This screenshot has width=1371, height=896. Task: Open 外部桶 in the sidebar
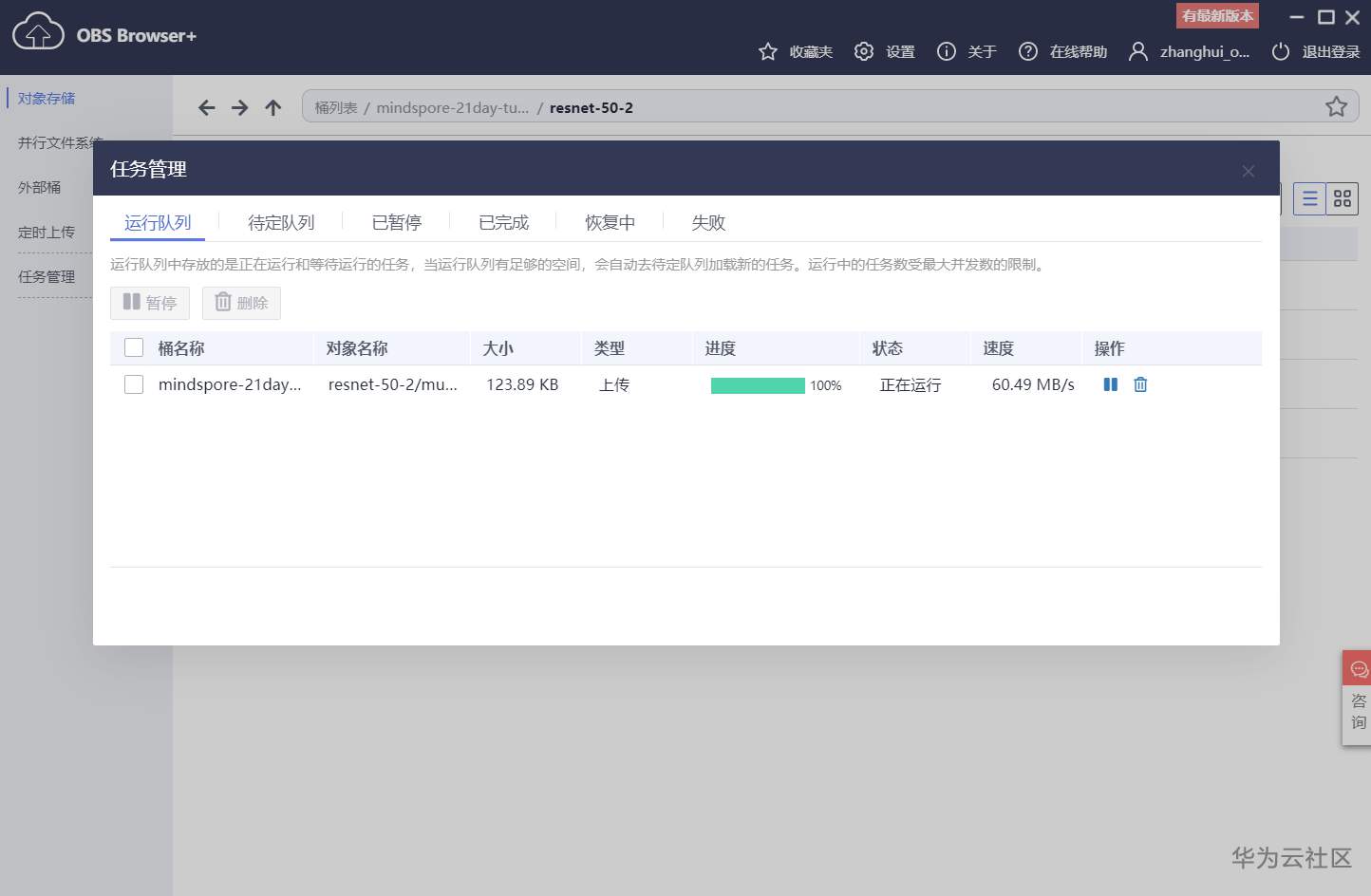39,187
